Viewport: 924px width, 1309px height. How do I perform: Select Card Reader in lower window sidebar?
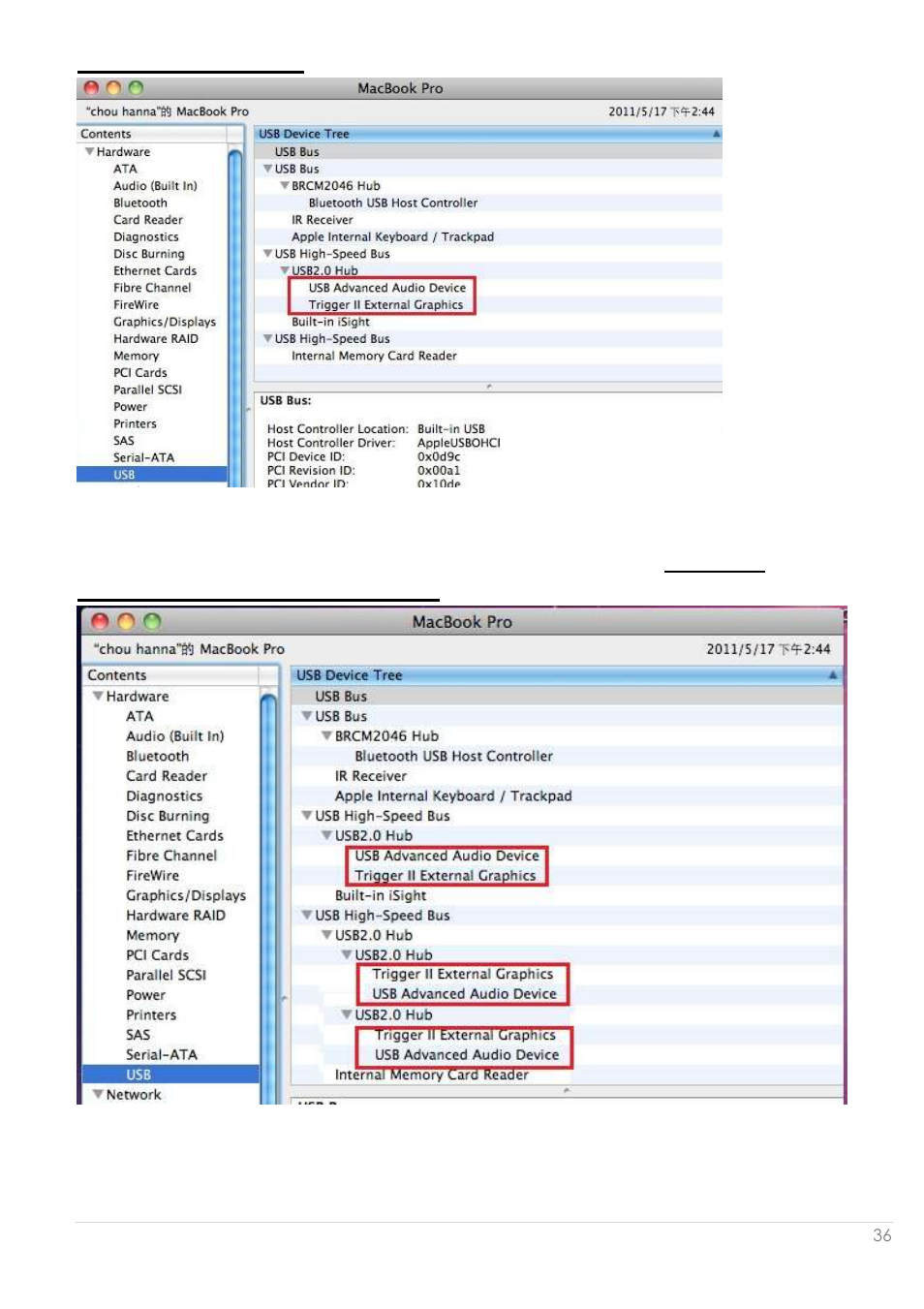(167, 776)
